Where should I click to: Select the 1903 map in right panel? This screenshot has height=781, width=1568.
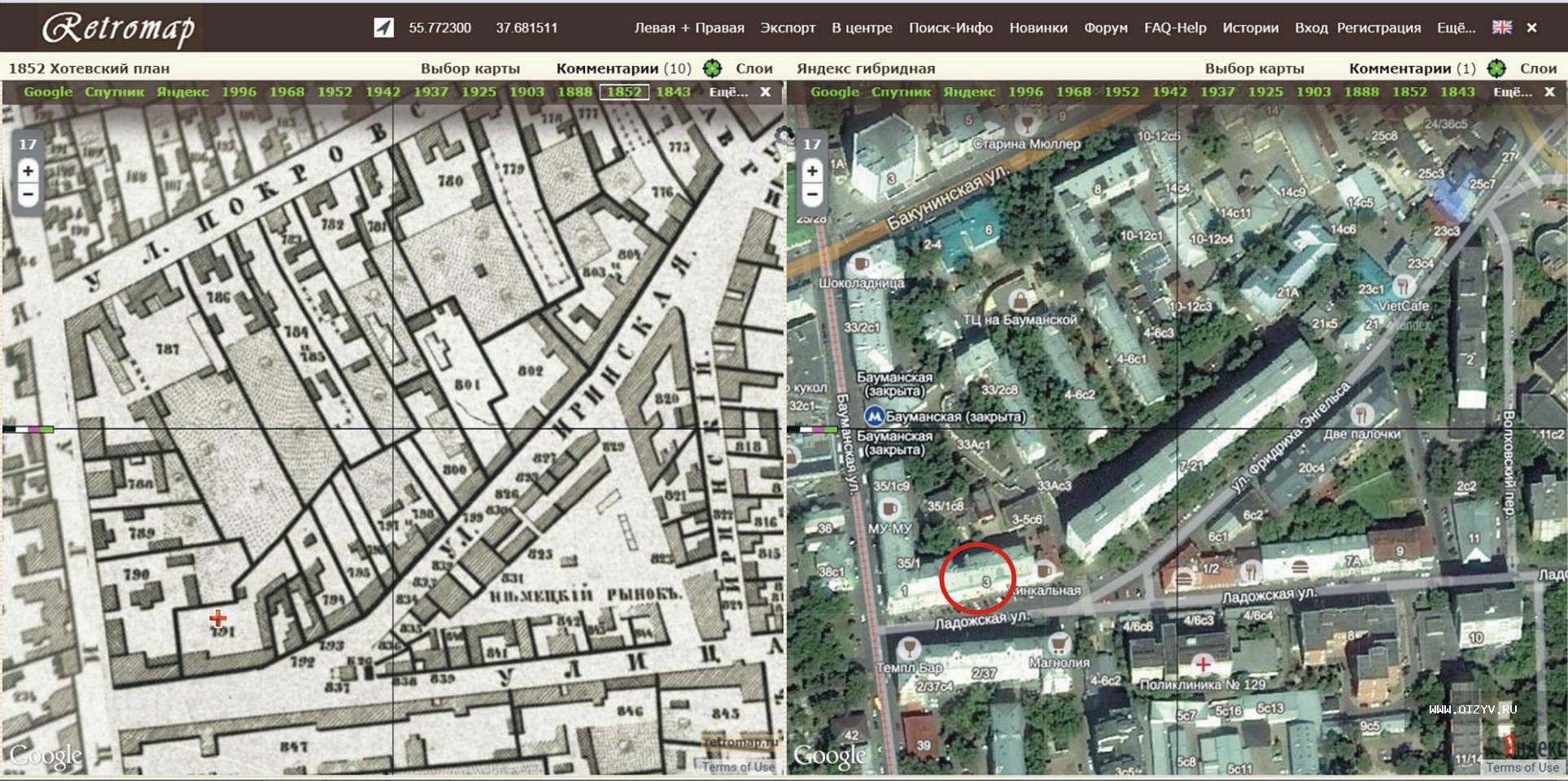click(1313, 92)
